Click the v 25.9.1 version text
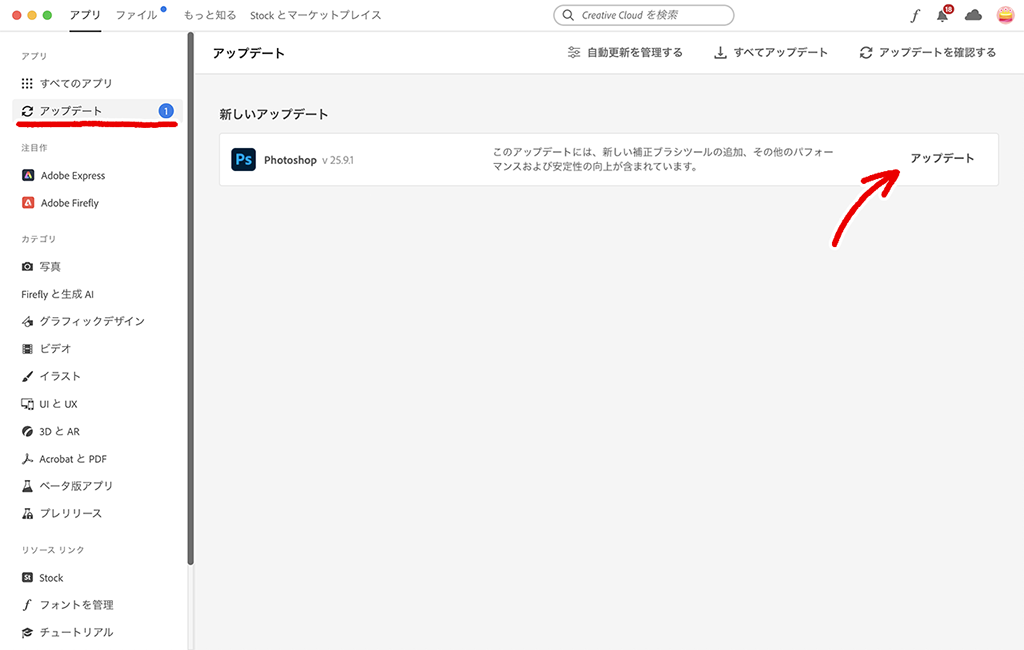1024x650 pixels. click(338, 160)
